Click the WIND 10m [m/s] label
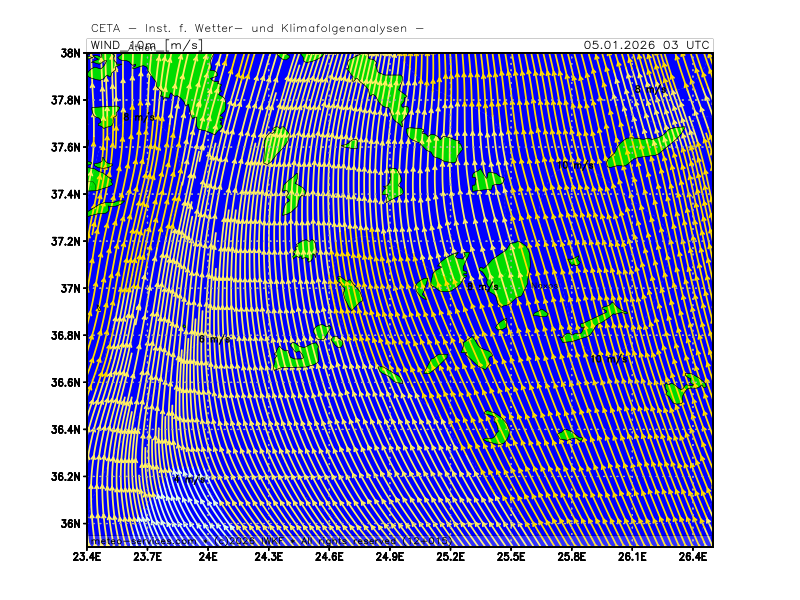The image size is (800, 600). tap(145, 45)
